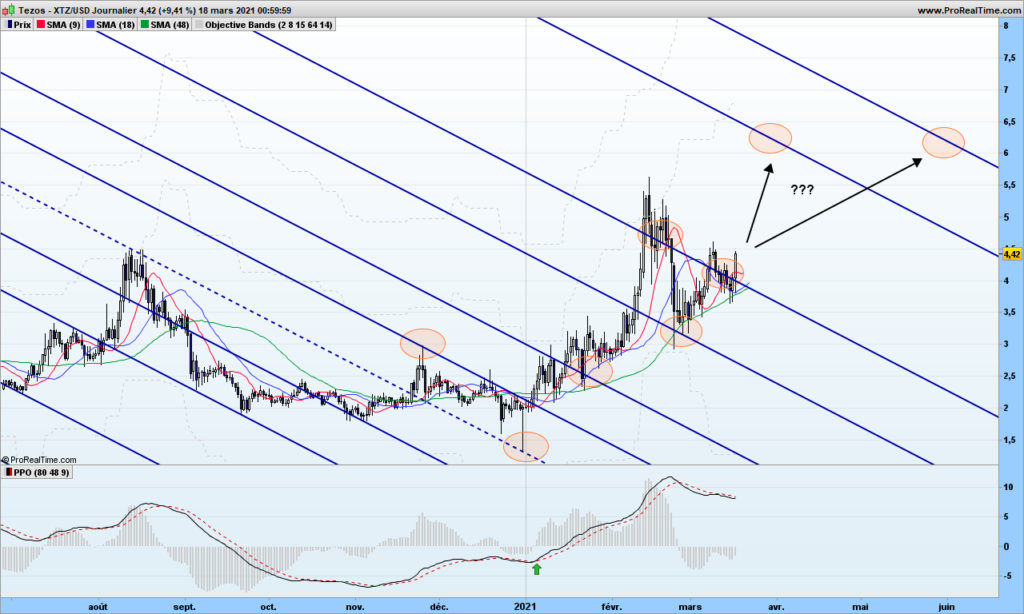Select the green up-arrow marker in the PPO panel
This screenshot has width=1024, height=614.
[537, 569]
